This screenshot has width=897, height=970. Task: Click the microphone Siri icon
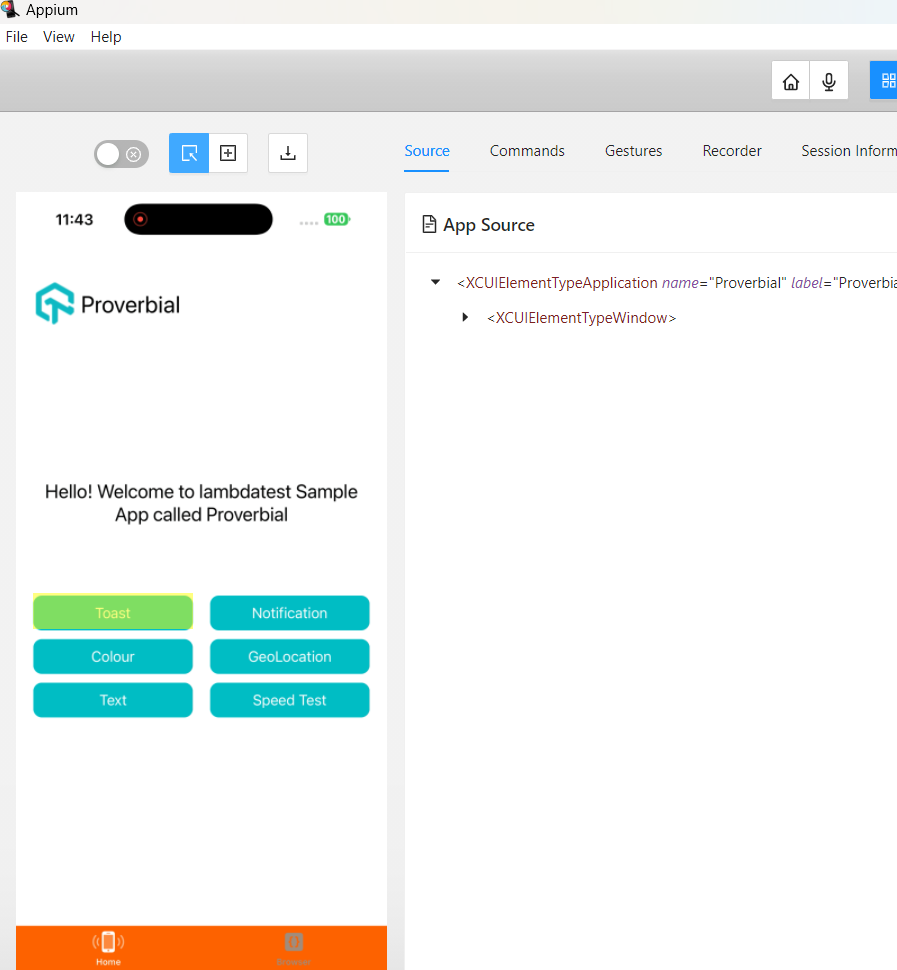click(x=829, y=81)
